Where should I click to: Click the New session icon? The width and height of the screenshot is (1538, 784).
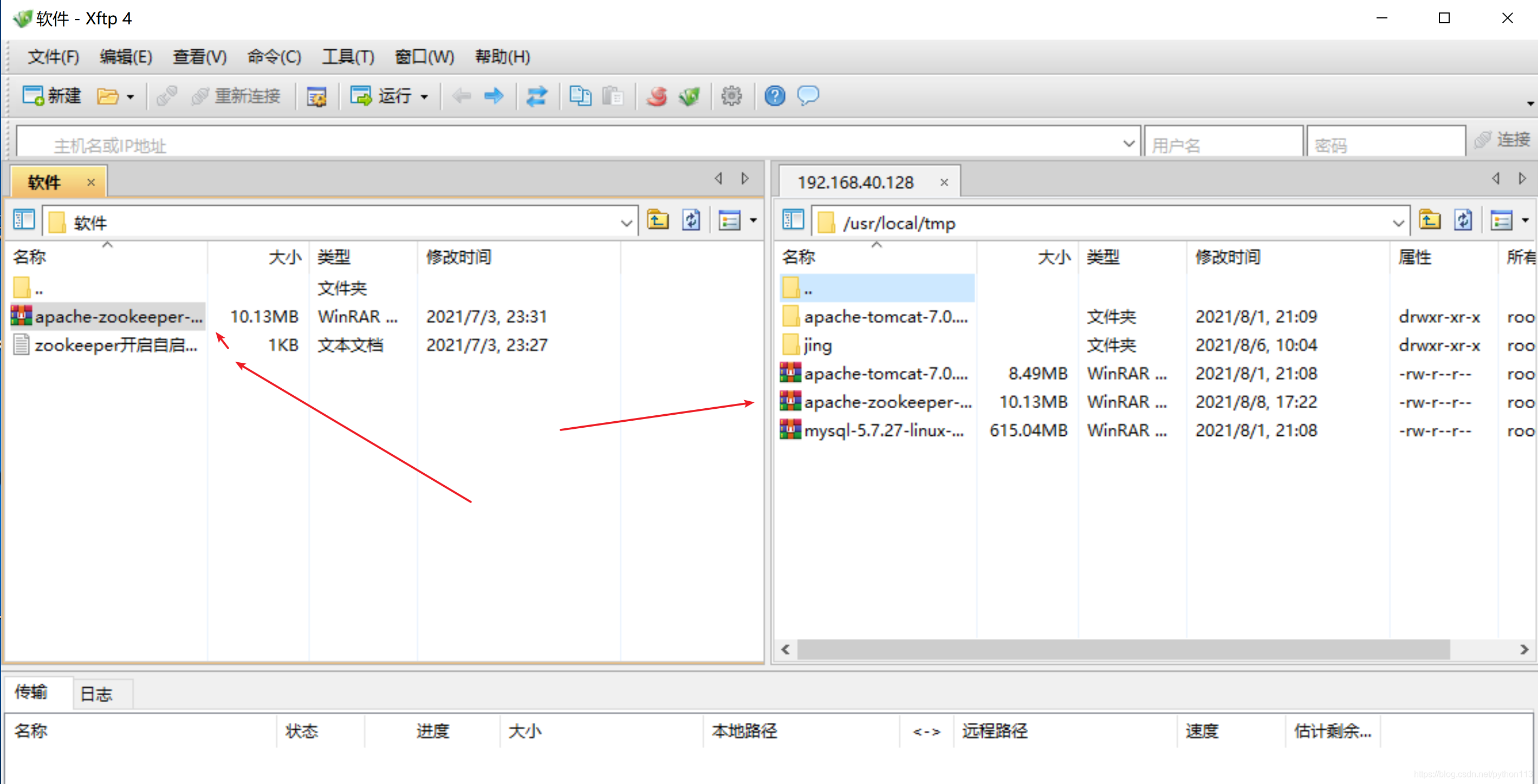tap(34, 95)
